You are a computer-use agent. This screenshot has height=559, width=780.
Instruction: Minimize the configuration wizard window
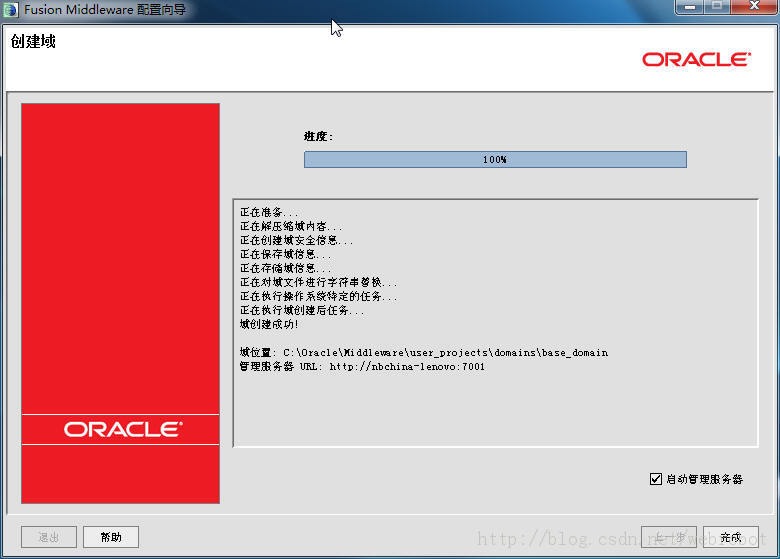689,7
